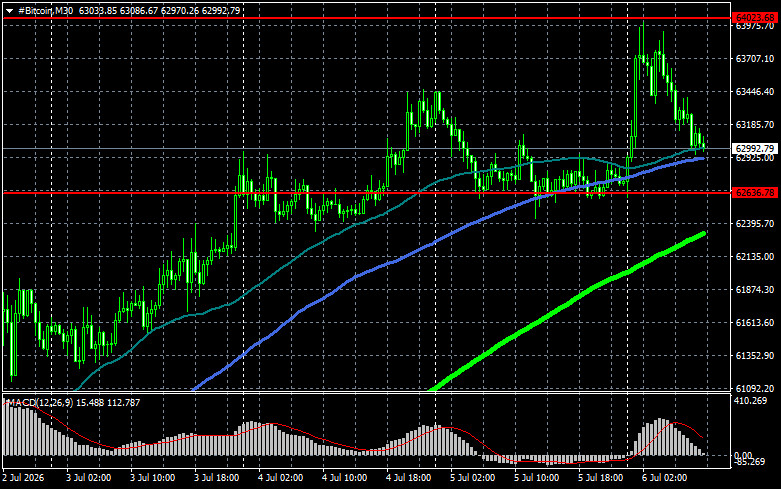
Task: Click the 63446.40 price scale value
Action: point(755,92)
